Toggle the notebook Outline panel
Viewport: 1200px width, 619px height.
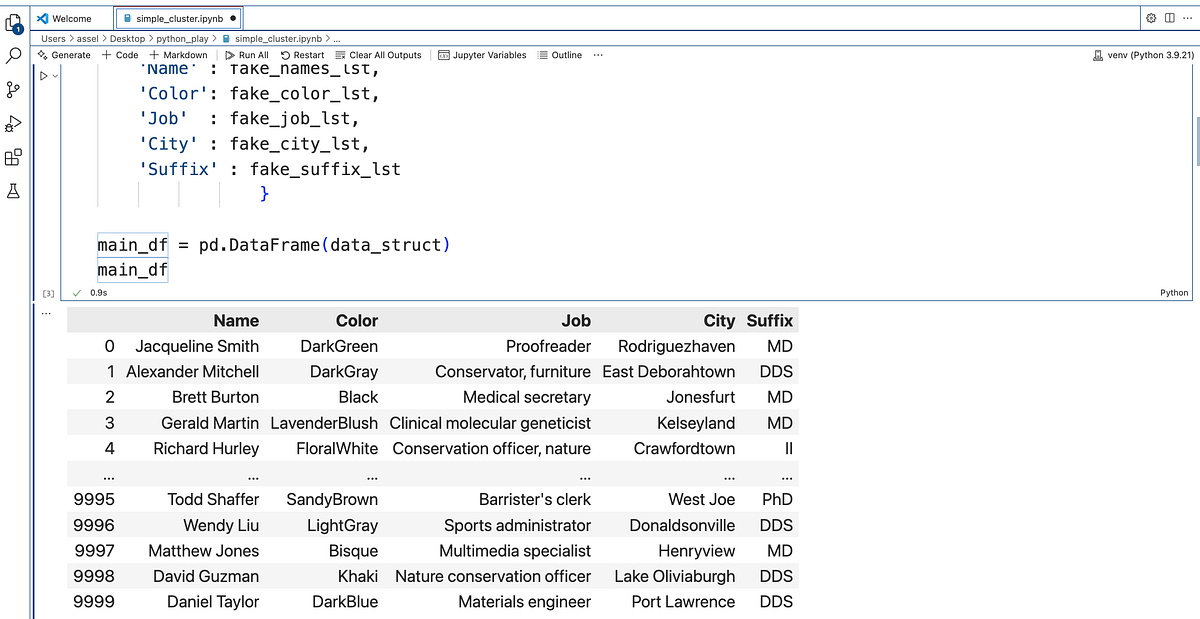click(x=558, y=55)
